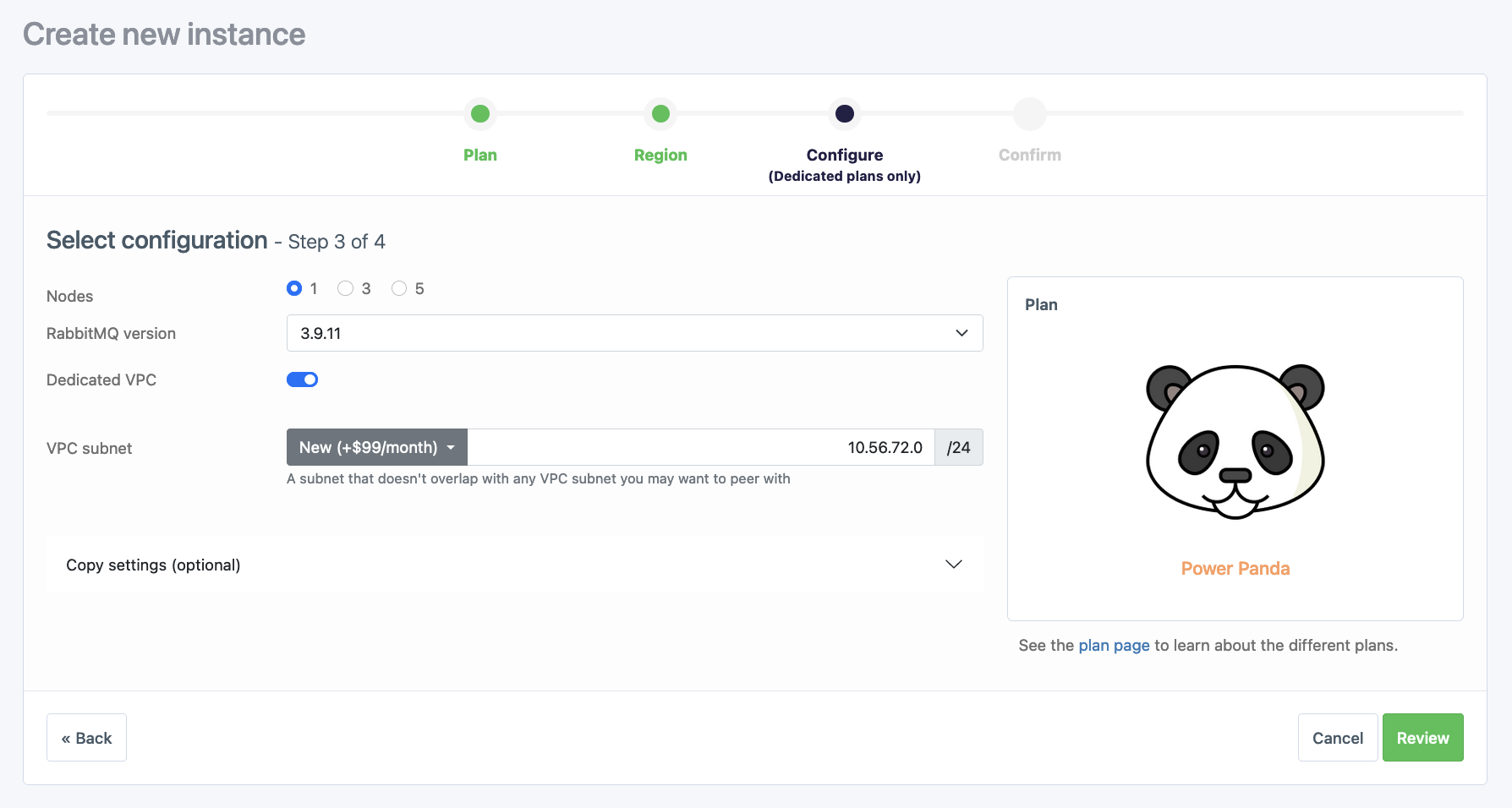Click the VPC subnet label
Viewport: 1512px width, 808px height.
click(89, 449)
